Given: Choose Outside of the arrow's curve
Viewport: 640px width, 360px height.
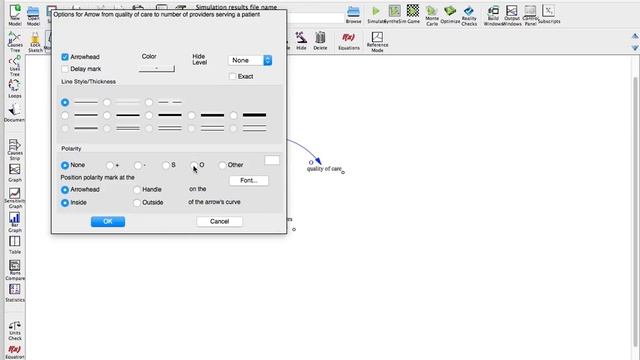Looking at the screenshot, I should click(x=137, y=203).
